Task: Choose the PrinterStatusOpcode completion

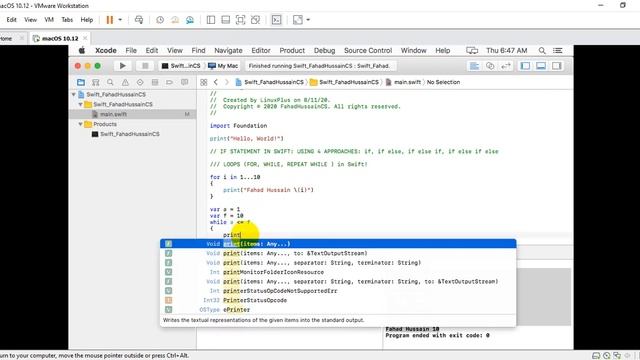Action: 338,300
